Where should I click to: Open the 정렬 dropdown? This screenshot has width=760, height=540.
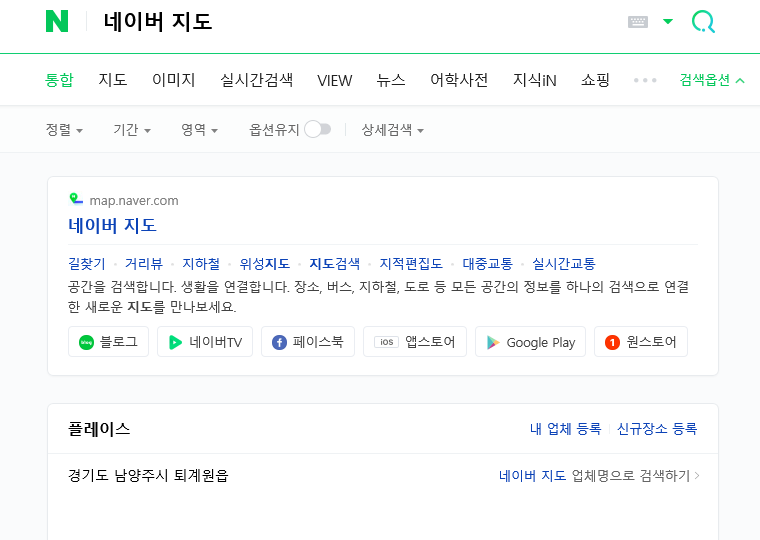coord(64,129)
